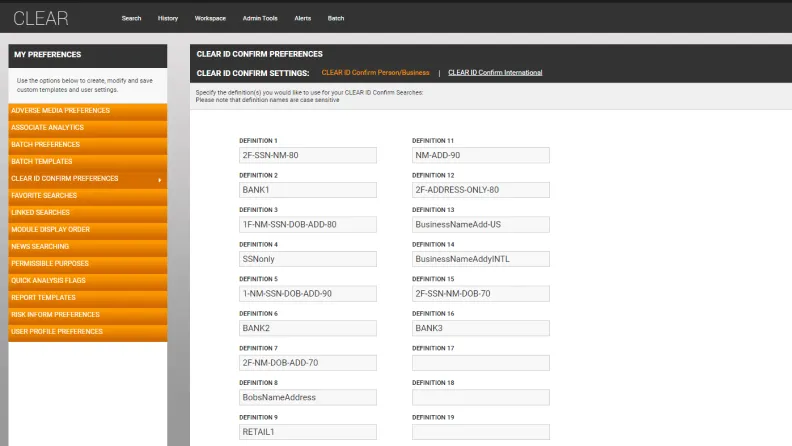
Task: Open the Admin Tools menu
Action: pyautogui.click(x=260, y=18)
